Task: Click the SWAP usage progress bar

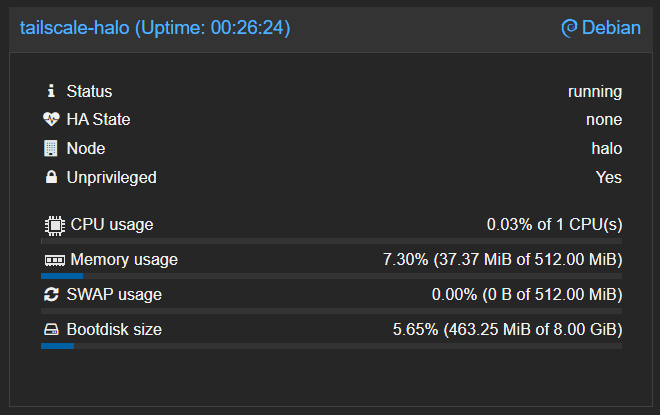Action: pos(331,311)
